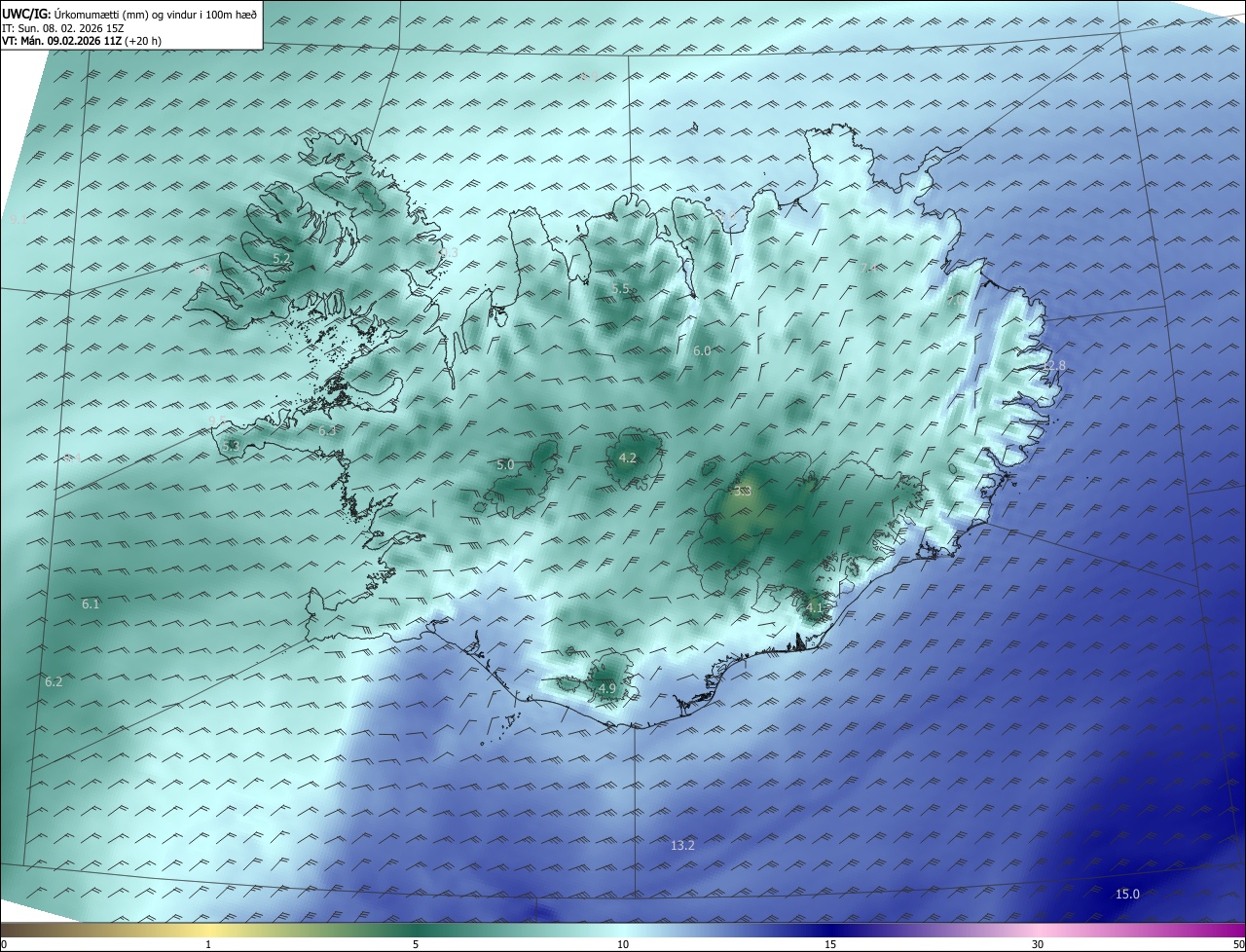Screen dimensions: 1246x952
Task: Click the 5.0 value label near the glacier
Action: pos(505,465)
